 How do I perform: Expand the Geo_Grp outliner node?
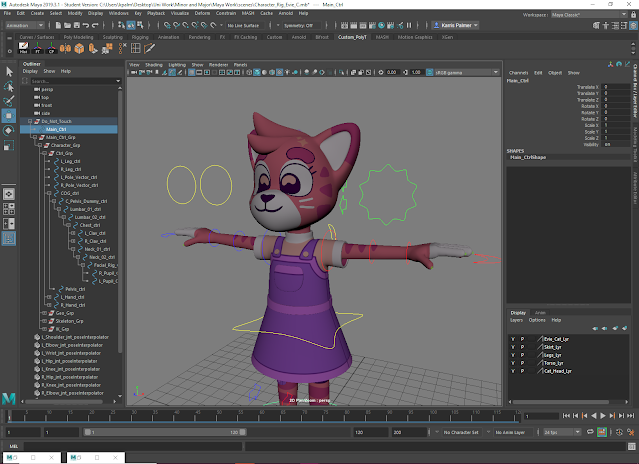(44, 313)
